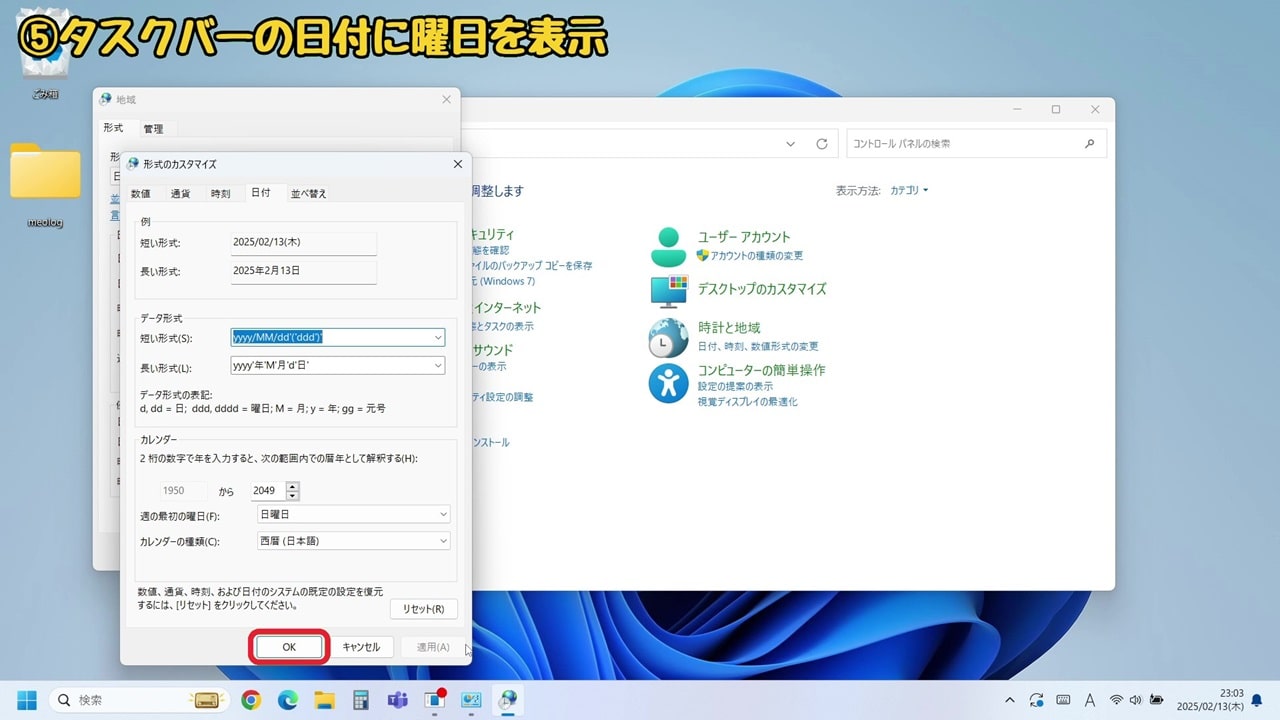Viewport: 1280px width, 720px height.
Task: Increase the two-digit year upper limit 2049
Action: [x=292, y=486]
